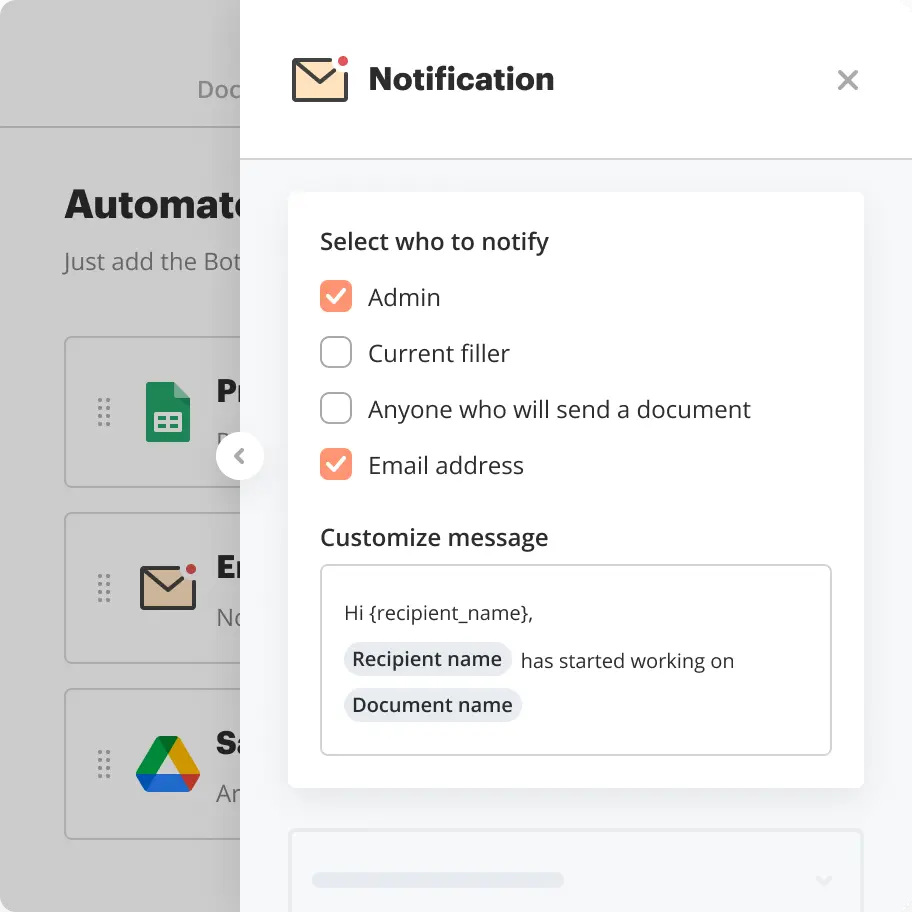Dismiss the Notification dialog with the X

[848, 79]
